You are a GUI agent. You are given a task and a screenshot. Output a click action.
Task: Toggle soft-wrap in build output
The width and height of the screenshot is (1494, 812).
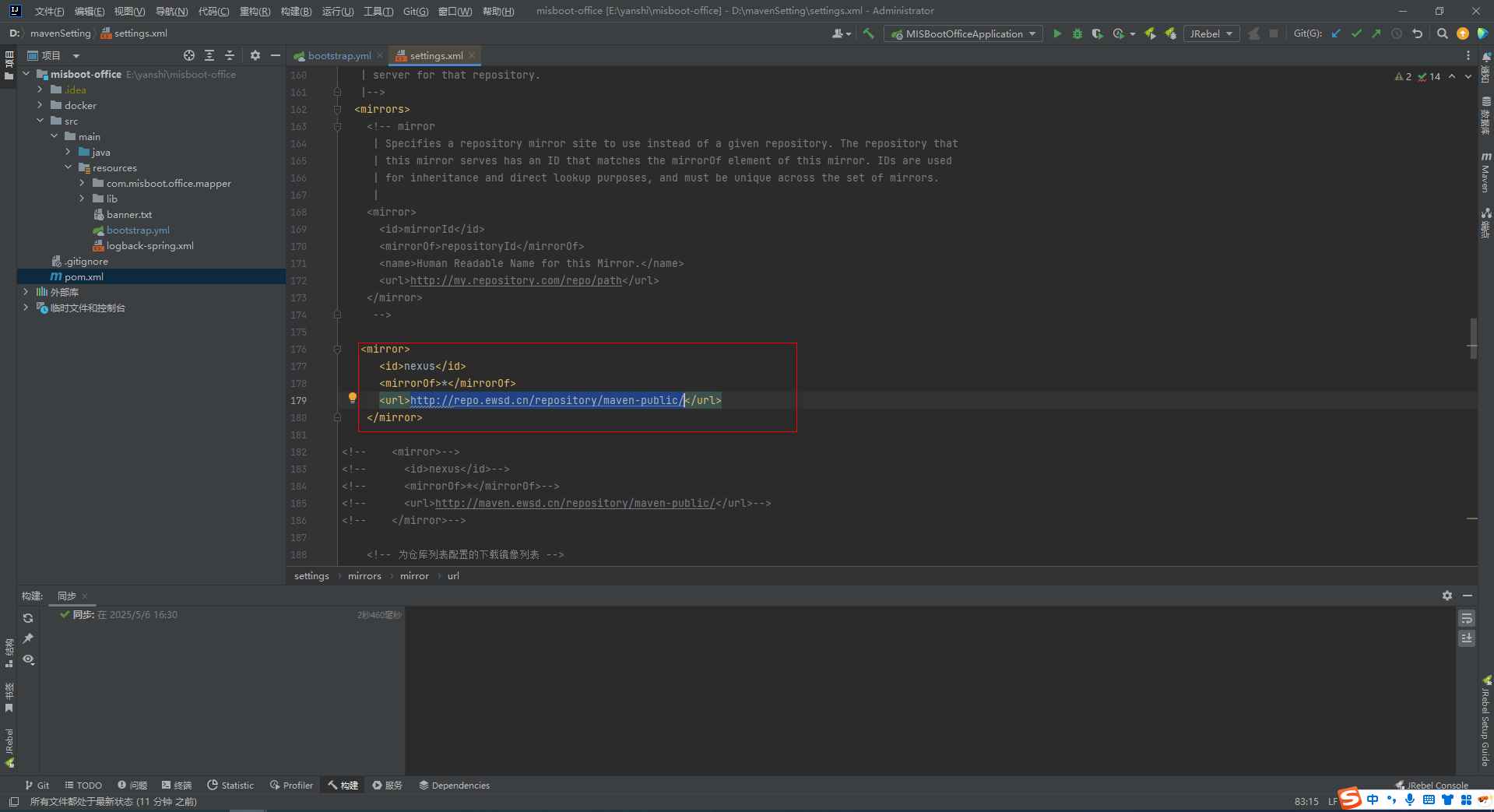tap(1467, 618)
